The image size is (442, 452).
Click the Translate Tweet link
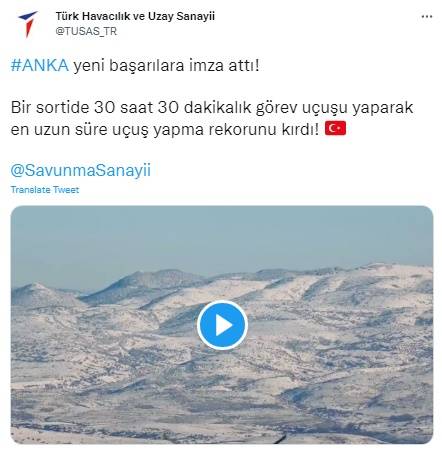[45, 190]
